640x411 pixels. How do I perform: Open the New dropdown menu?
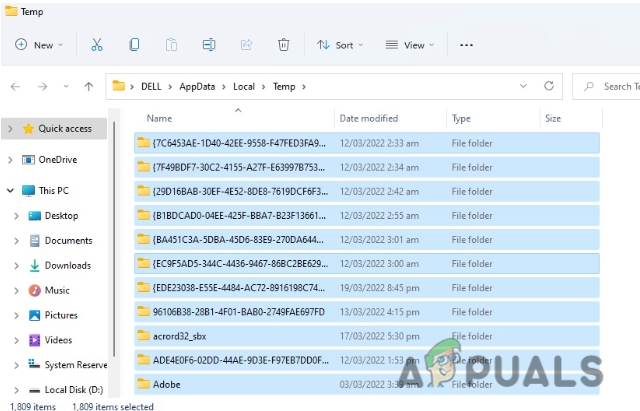pyautogui.click(x=39, y=45)
